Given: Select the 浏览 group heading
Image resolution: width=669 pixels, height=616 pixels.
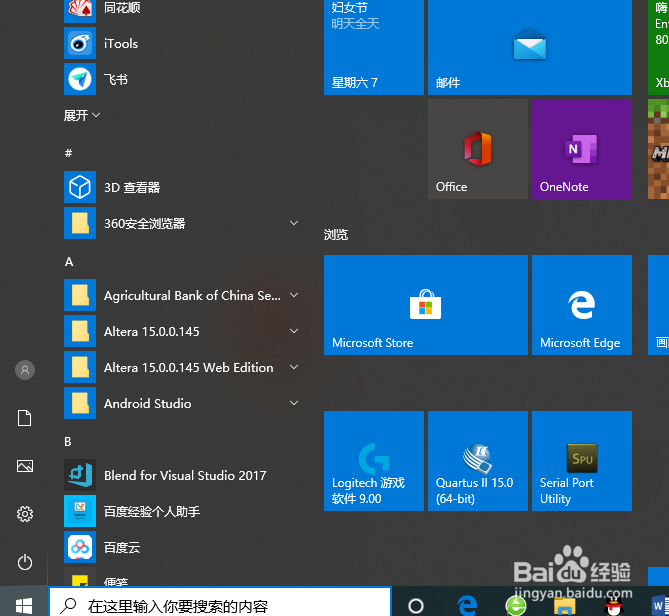Looking at the screenshot, I should pos(336,235).
